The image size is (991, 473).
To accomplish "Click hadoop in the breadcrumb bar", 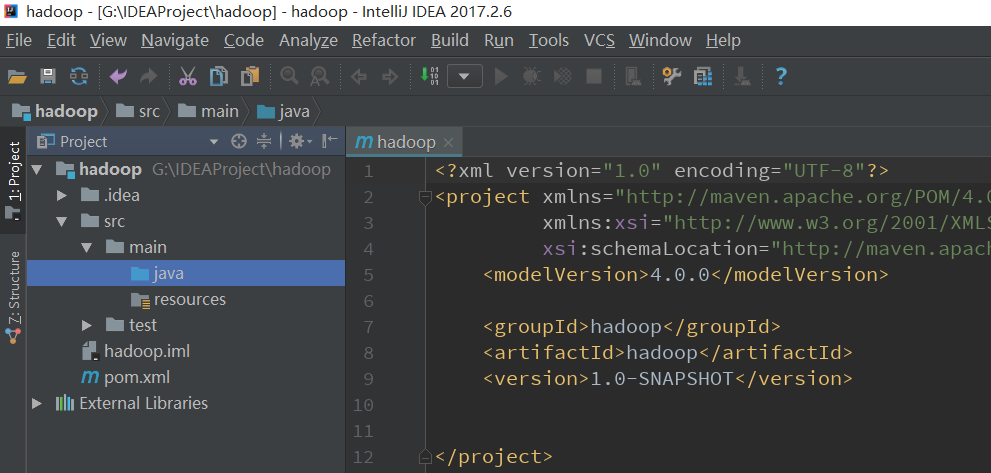I will tap(55, 112).
